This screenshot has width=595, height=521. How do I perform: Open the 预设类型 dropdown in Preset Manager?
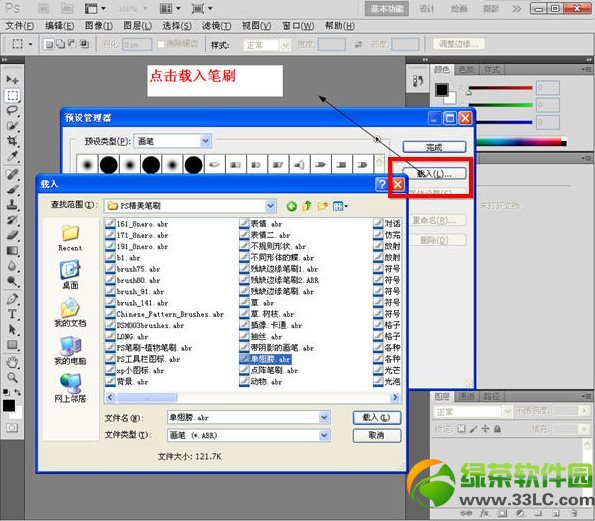(205, 141)
